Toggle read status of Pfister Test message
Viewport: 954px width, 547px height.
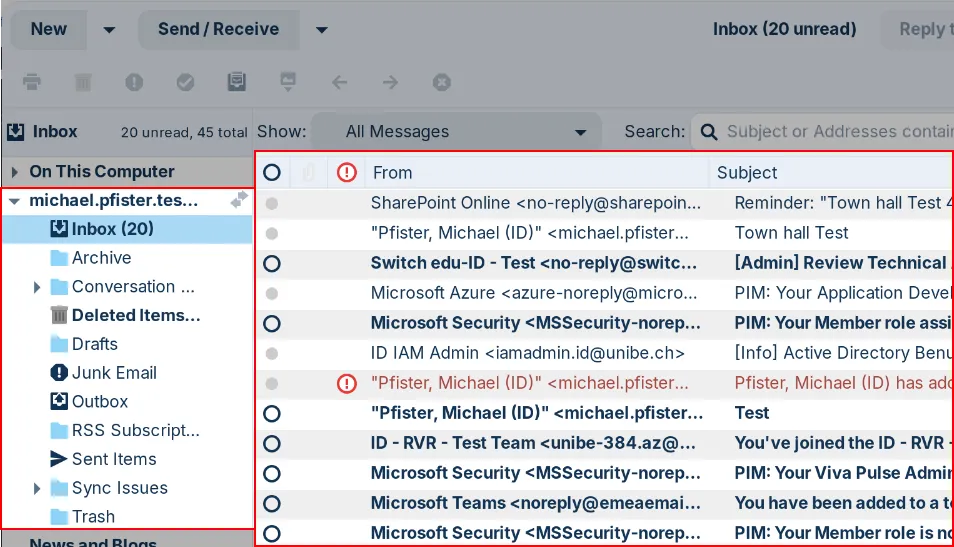[x=272, y=414]
